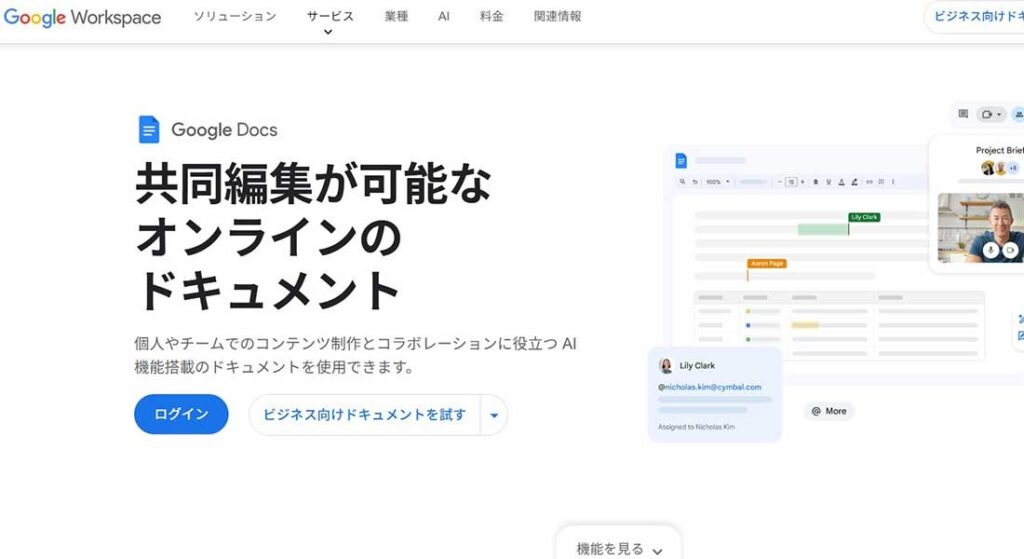Click Lily Clark's avatar in the comment card
The width and height of the screenshot is (1024, 559).
click(666, 366)
